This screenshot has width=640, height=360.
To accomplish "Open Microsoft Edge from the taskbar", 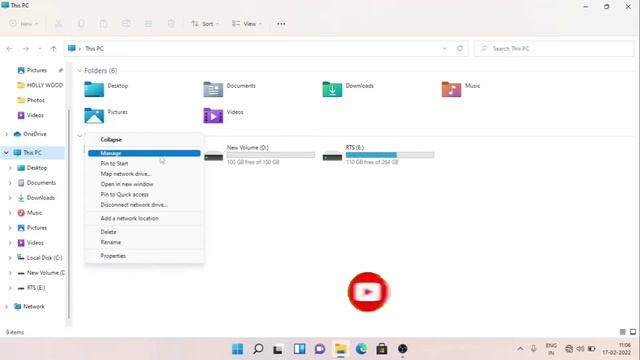I will 361,349.
